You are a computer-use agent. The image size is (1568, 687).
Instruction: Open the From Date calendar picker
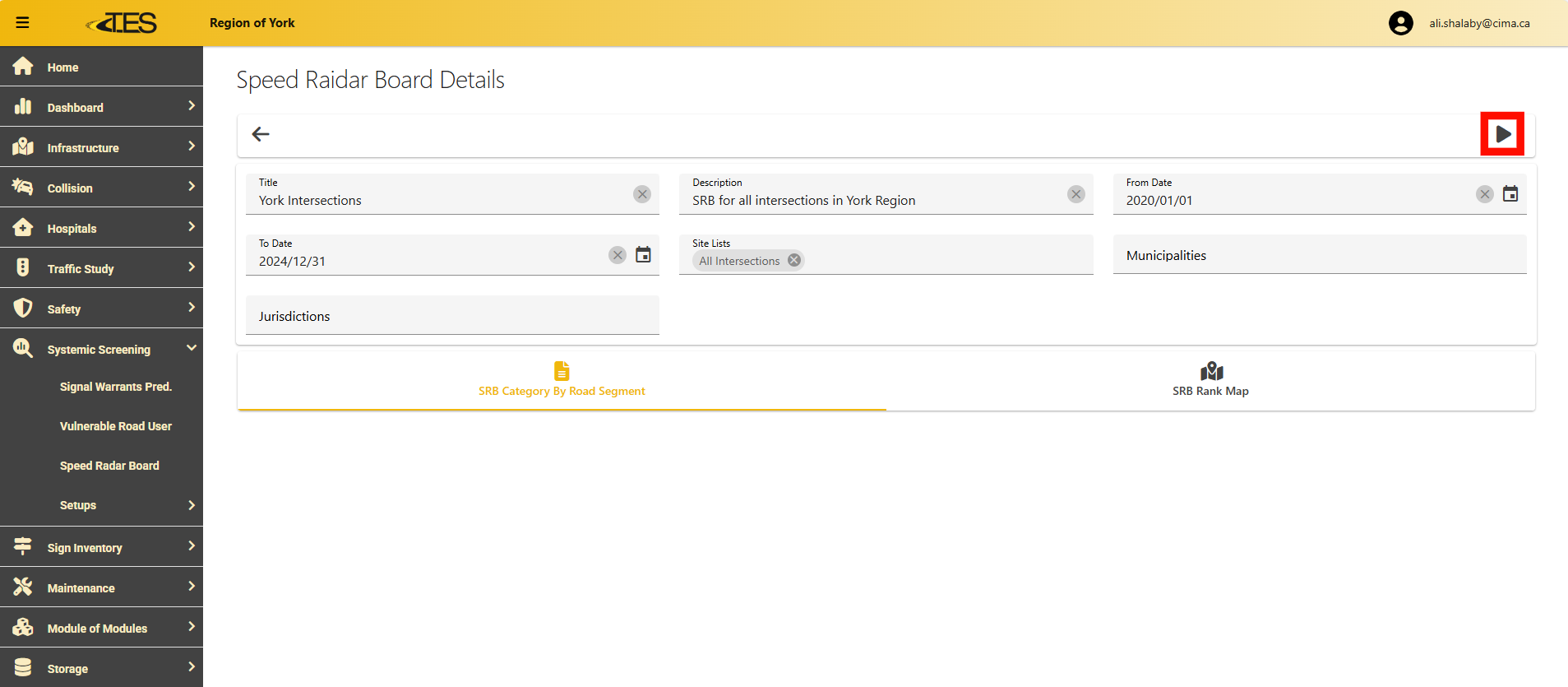pos(1510,194)
